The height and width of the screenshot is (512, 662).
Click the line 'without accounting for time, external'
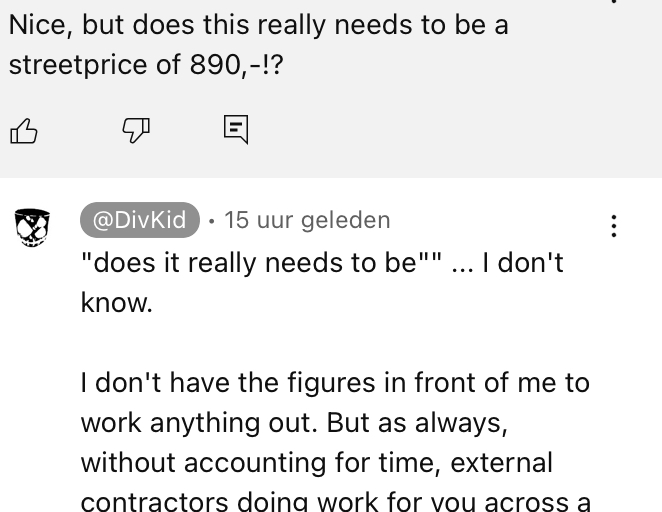pyautogui.click(x=317, y=462)
